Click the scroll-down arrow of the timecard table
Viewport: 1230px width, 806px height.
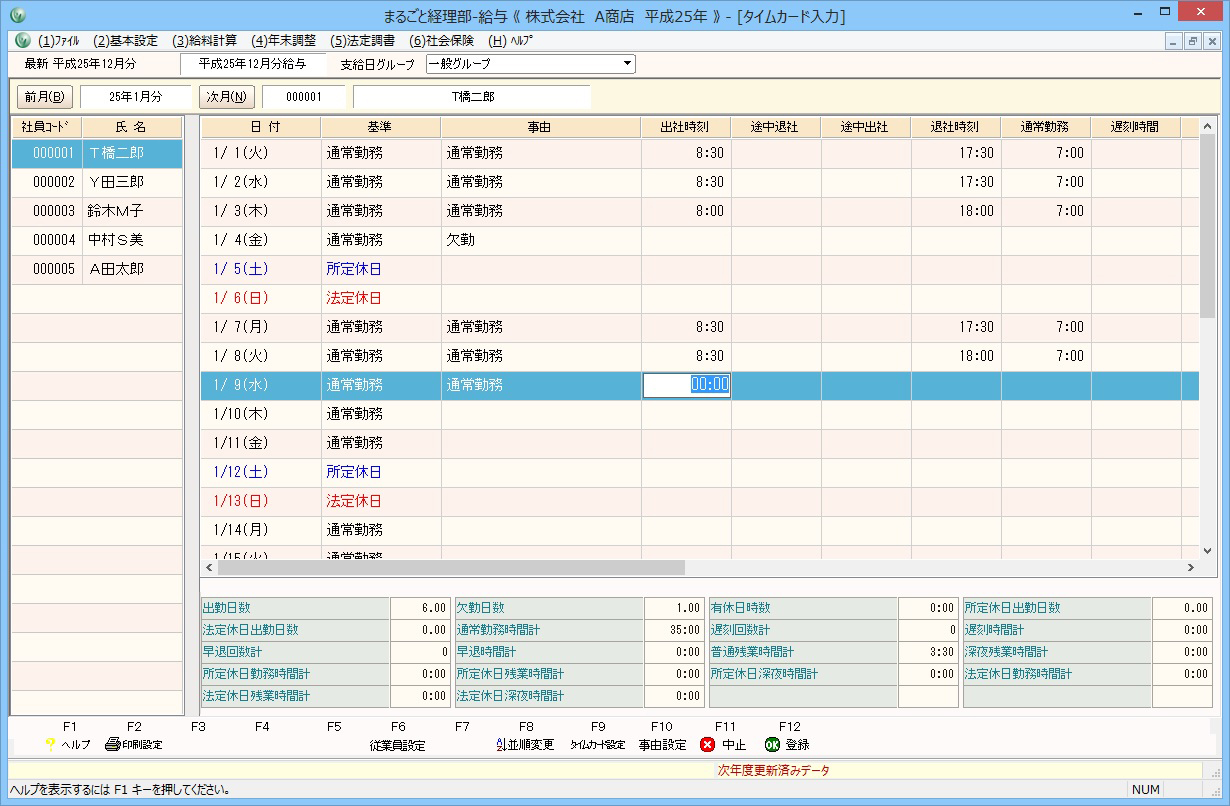(x=1207, y=550)
